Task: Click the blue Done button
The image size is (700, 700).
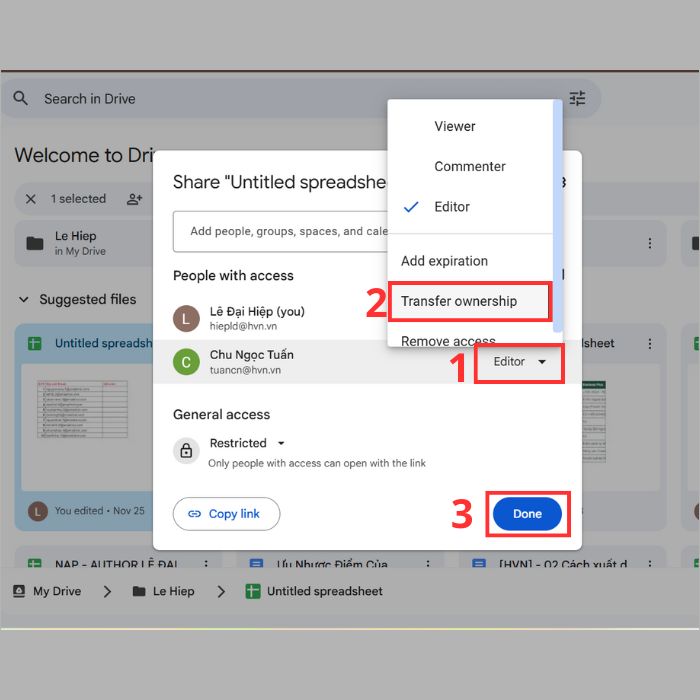Action: tap(527, 514)
